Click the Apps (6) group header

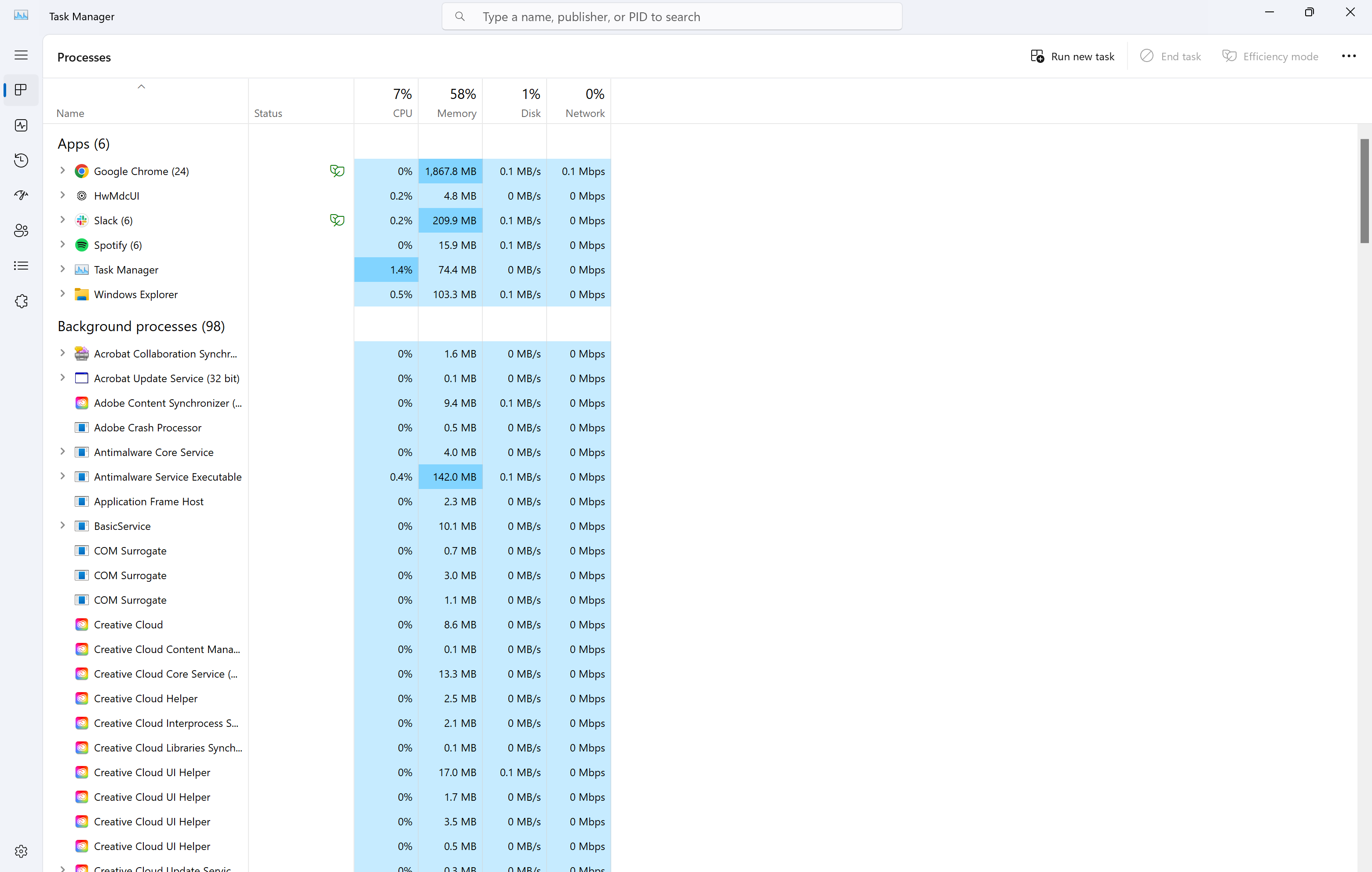84,144
